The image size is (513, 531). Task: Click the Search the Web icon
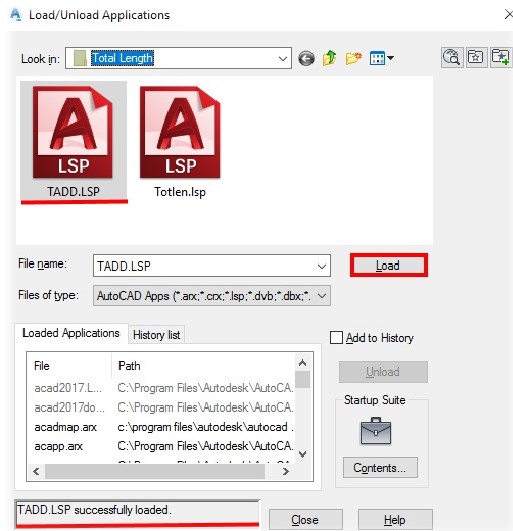click(x=452, y=57)
